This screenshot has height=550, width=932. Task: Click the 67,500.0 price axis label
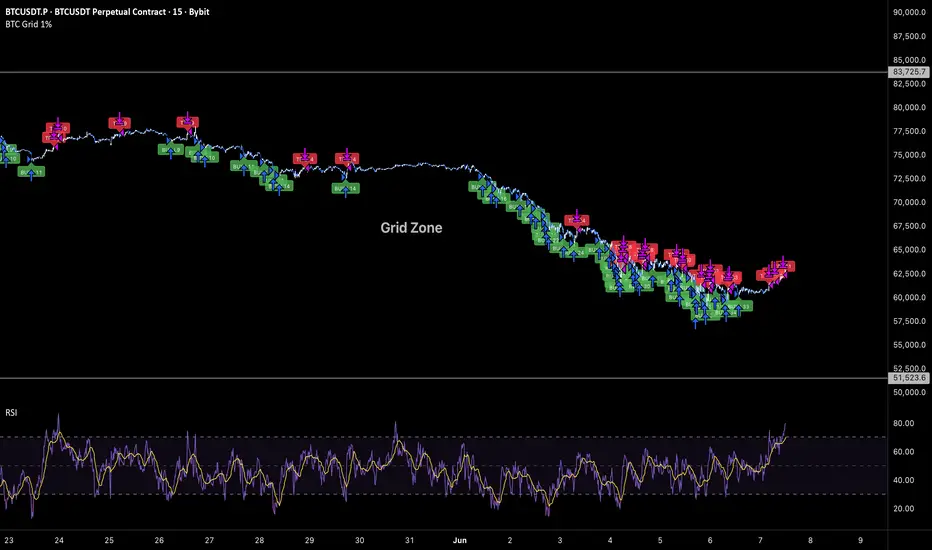pos(909,226)
